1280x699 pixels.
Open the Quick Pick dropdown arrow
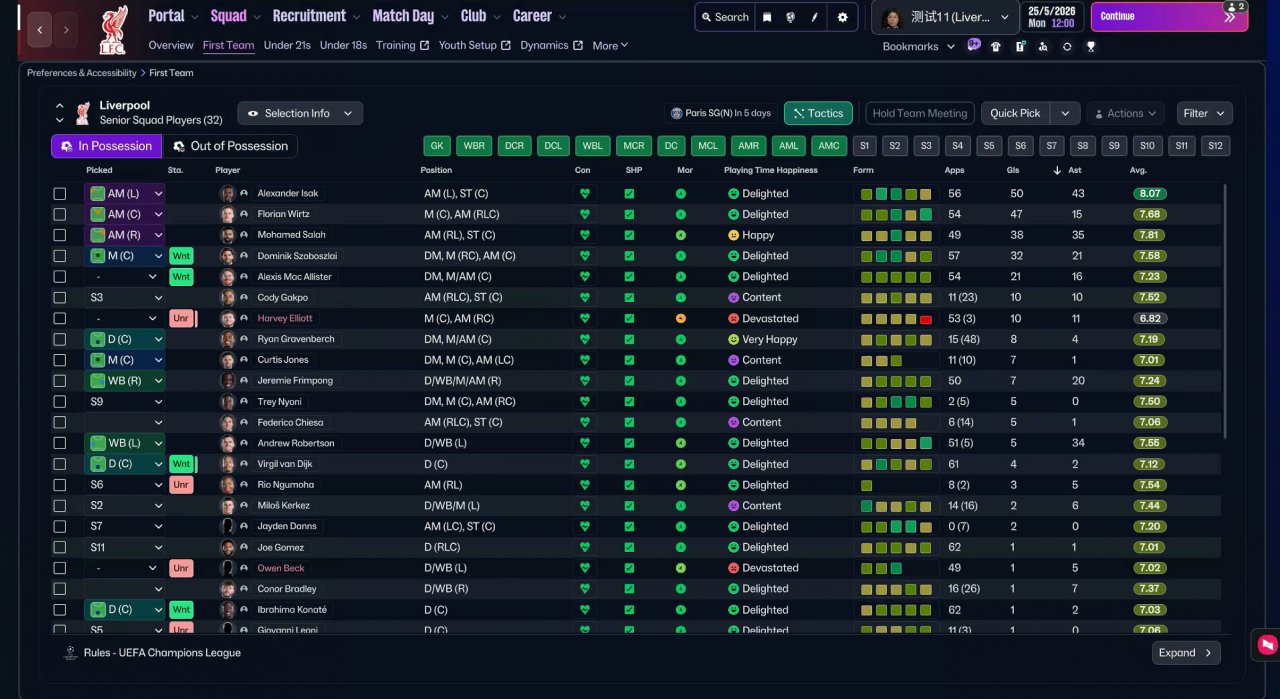1065,113
